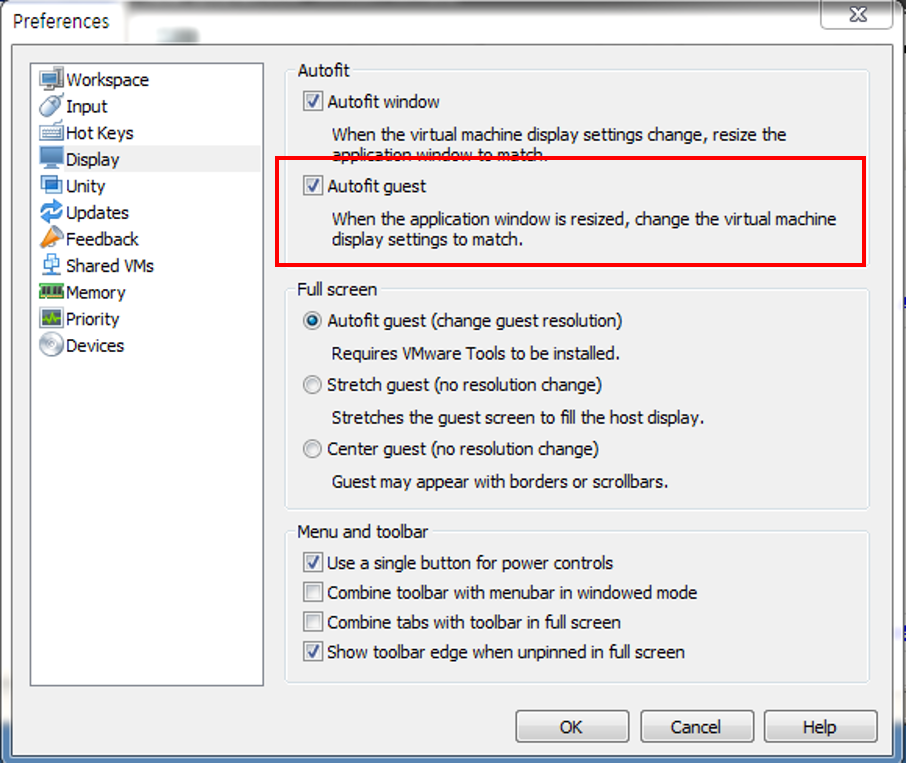Choose the Updates category label
Image resolution: width=906 pixels, height=763 pixels.
coord(97,213)
